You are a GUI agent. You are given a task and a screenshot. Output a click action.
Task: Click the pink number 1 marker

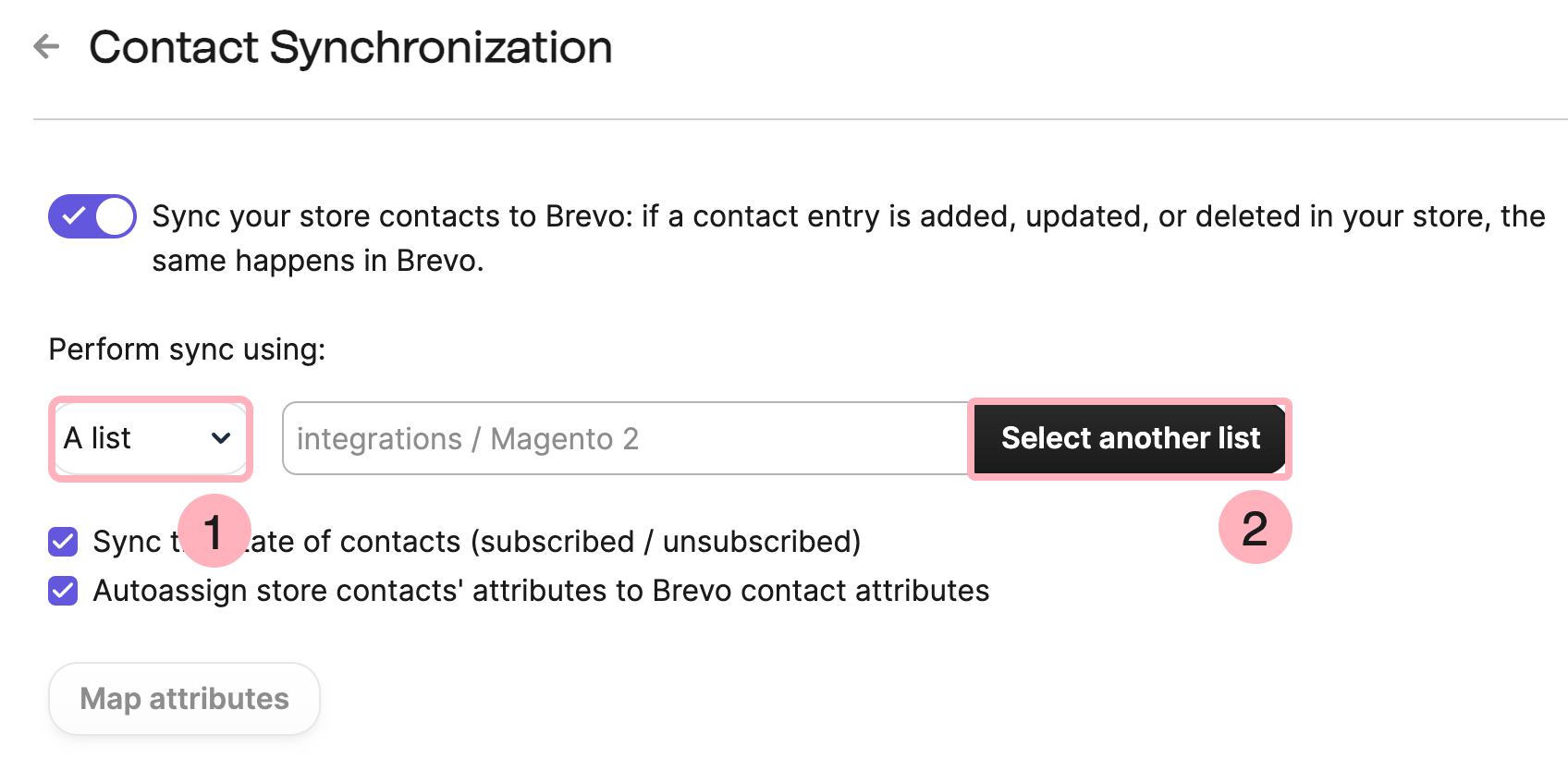pyautogui.click(x=214, y=532)
